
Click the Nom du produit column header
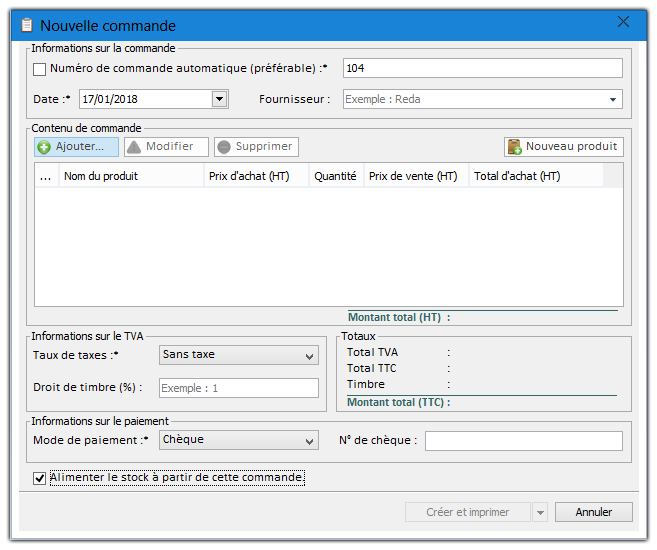click(101, 176)
